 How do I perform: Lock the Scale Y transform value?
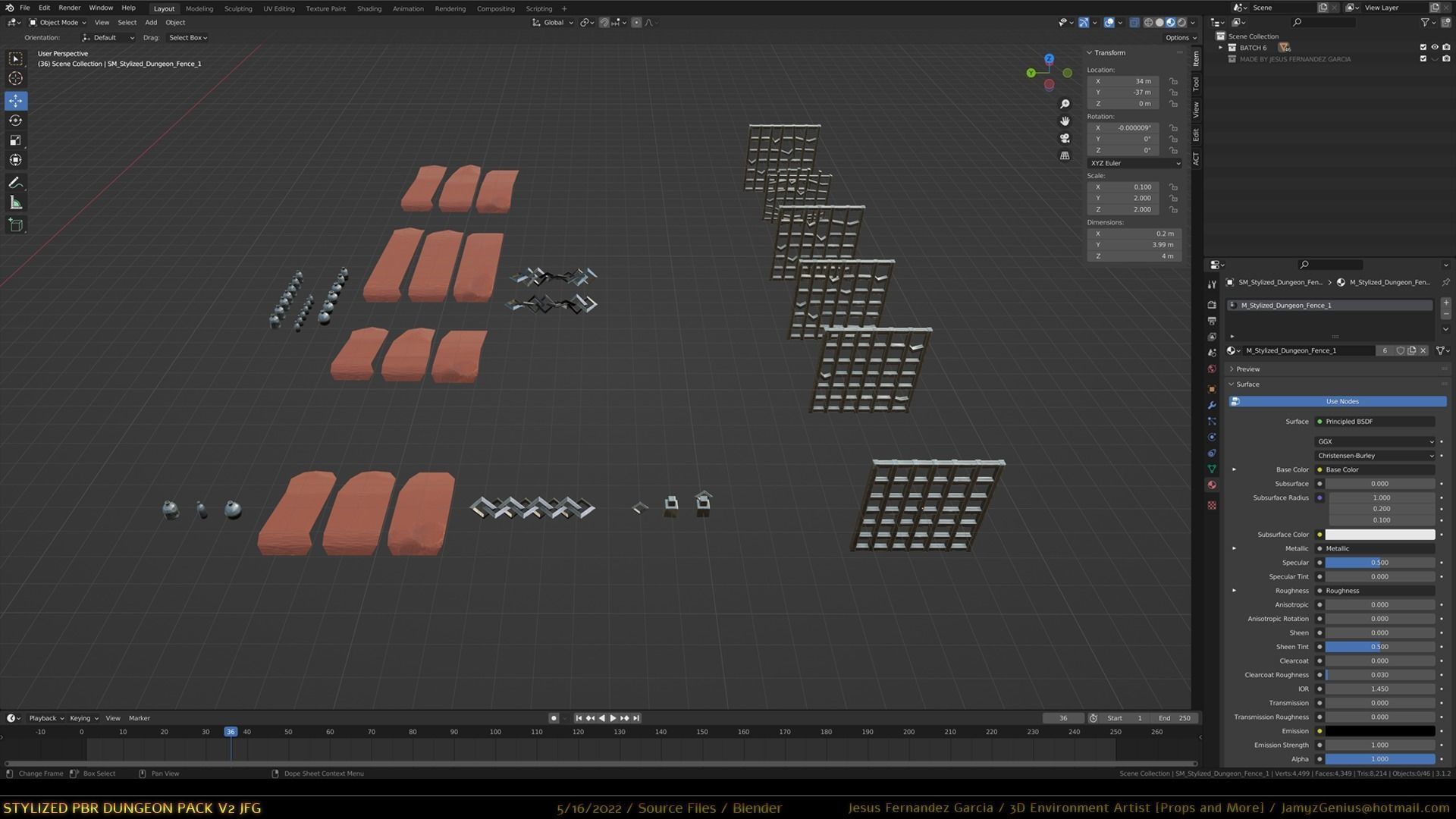click(1173, 198)
